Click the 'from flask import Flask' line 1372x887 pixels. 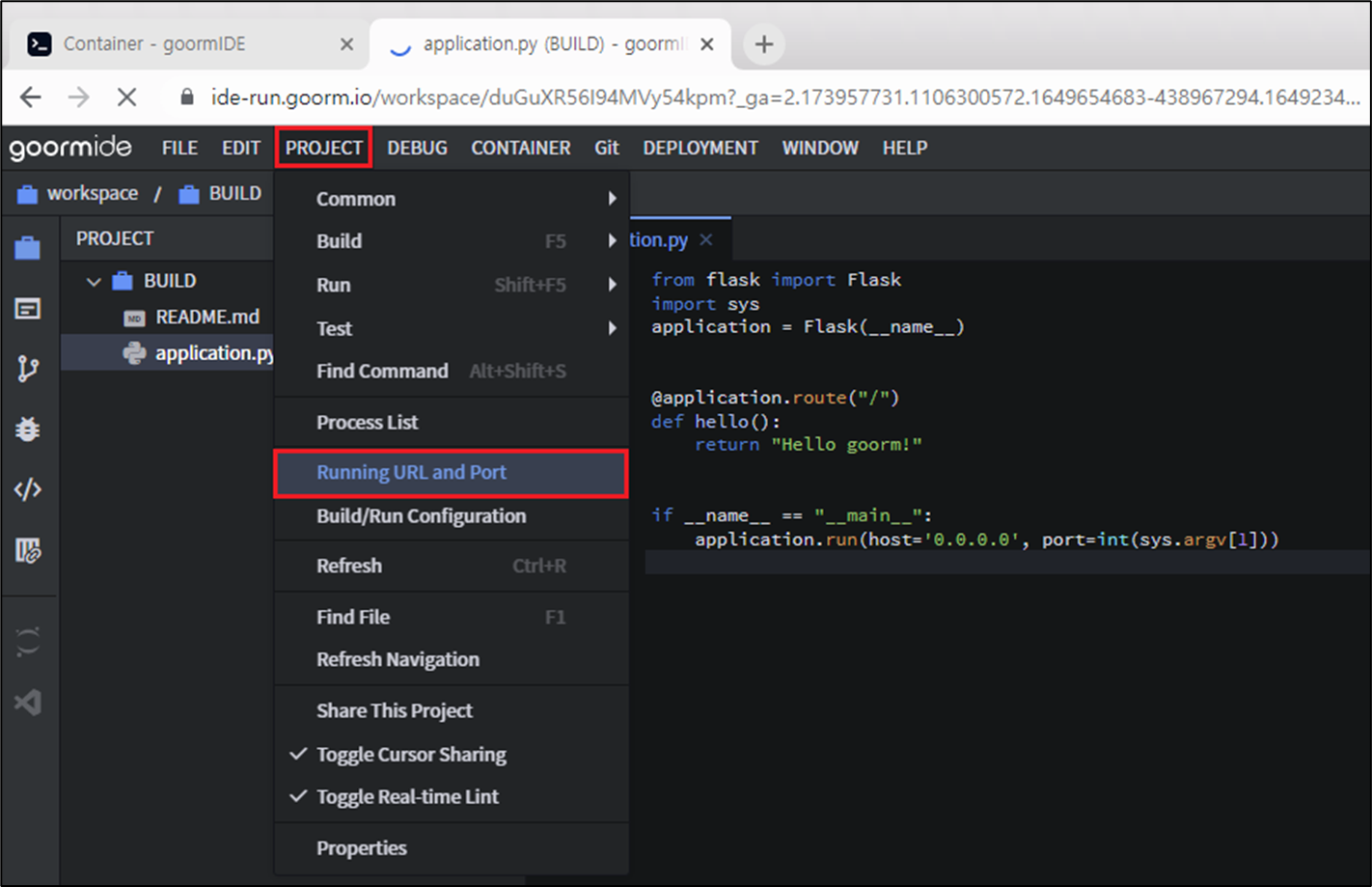pyautogui.click(x=777, y=280)
